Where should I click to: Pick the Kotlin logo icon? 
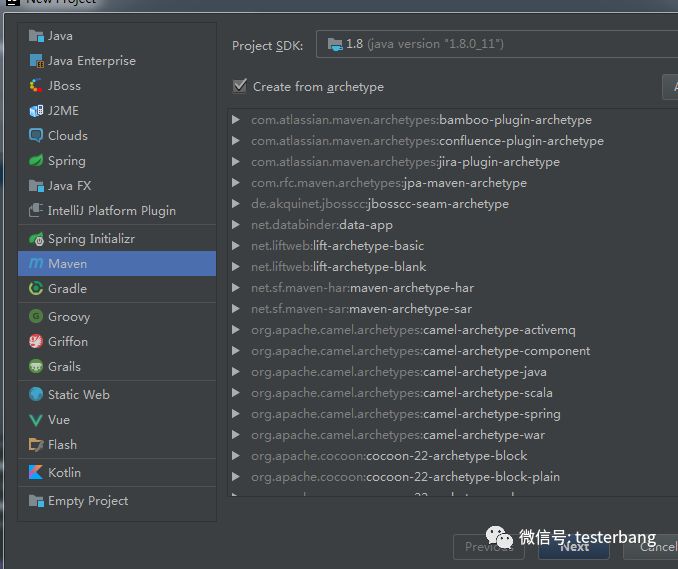pos(36,473)
